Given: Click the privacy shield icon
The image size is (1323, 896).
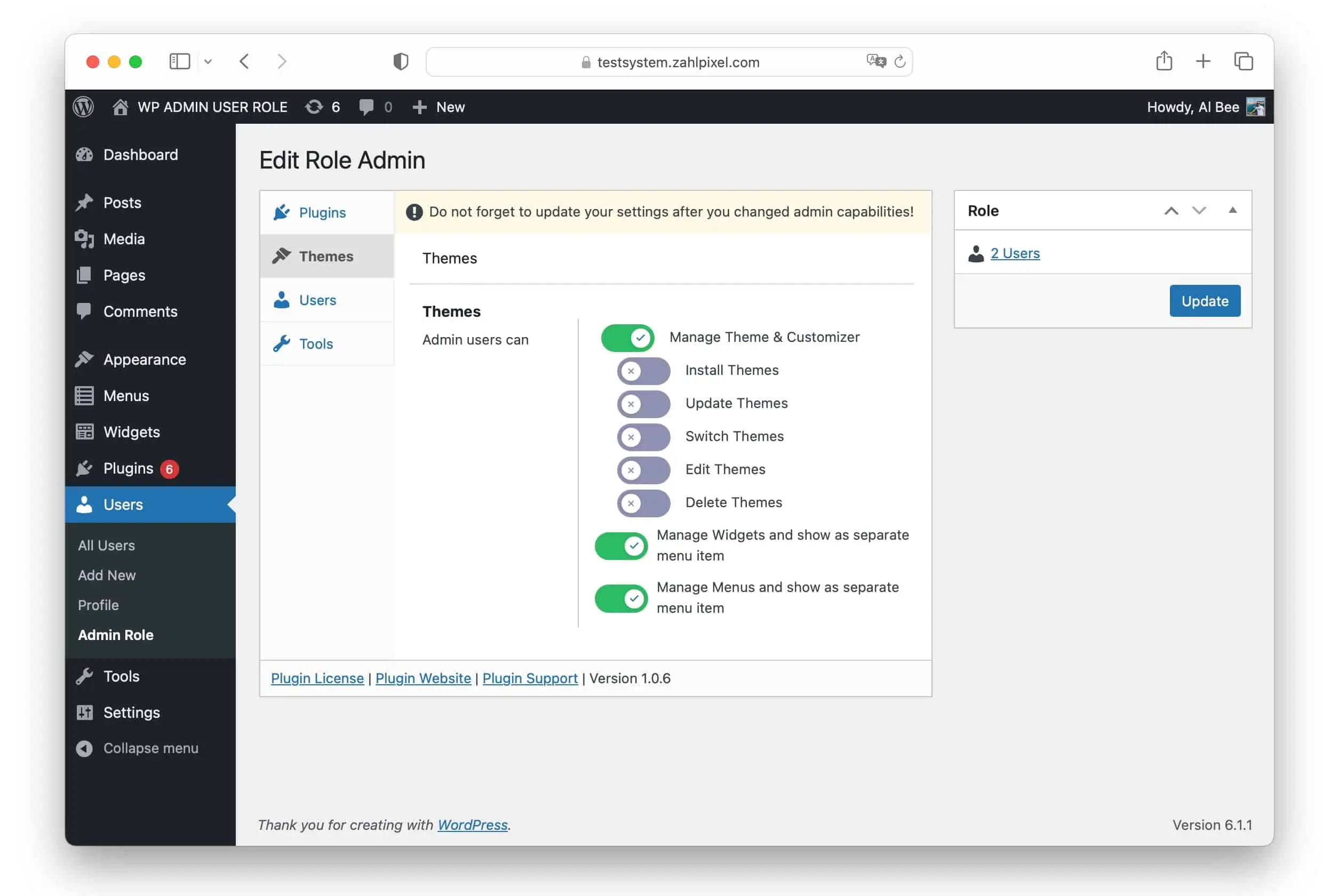Looking at the screenshot, I should point(401,61).
